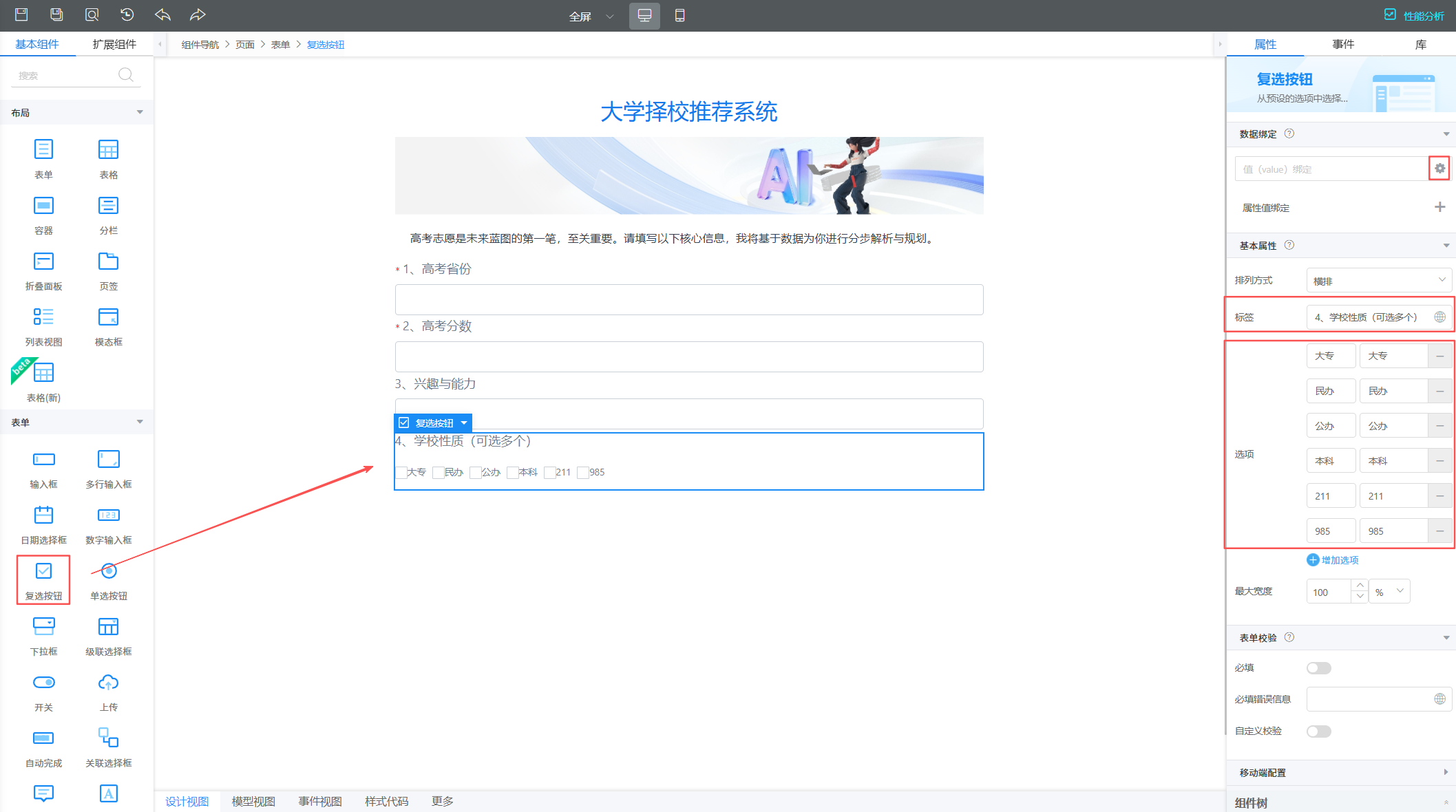Switch to the 事件 tab
Viewport: 1456px width, 812px height.
coord(1342,45)
